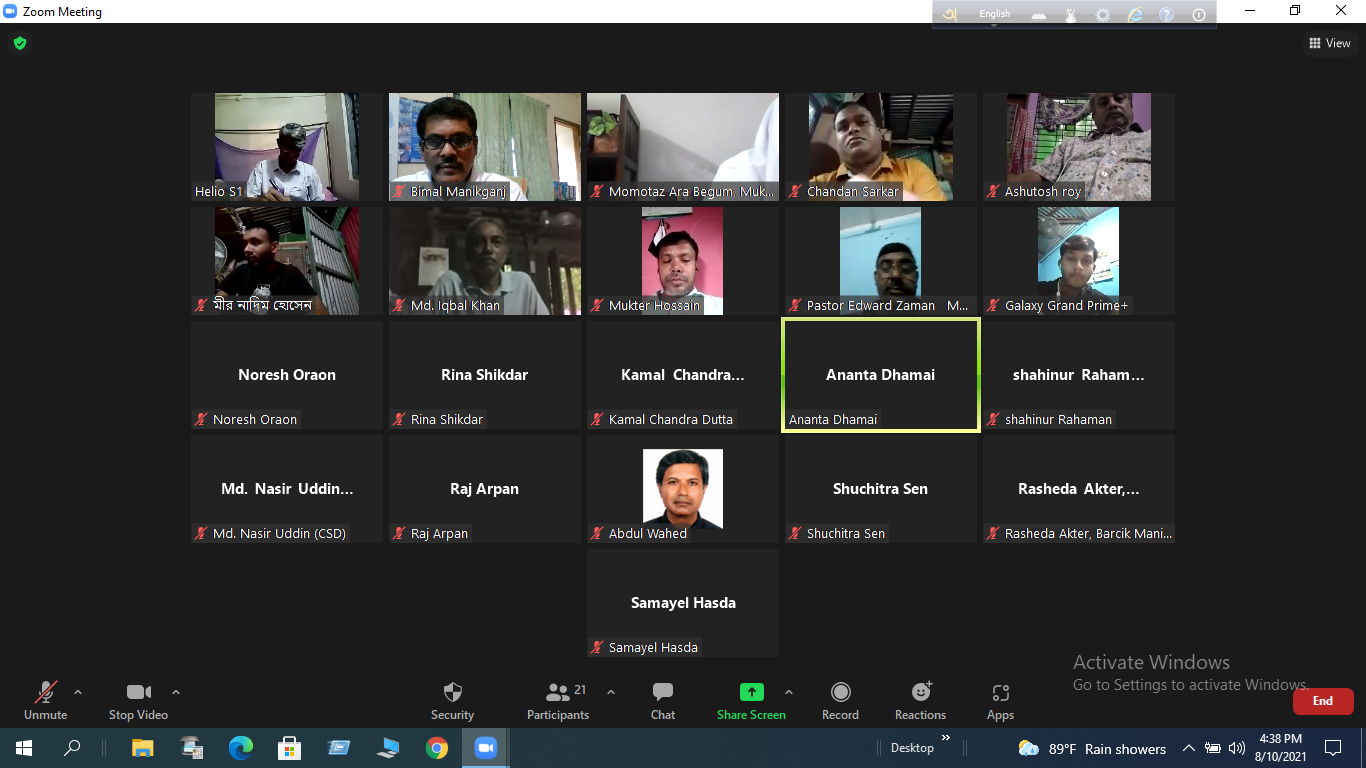Click Zoom icon in taskbar
Image resolution: width=1366 pixels, height=768 pixels.
click(x=486, y=748)
